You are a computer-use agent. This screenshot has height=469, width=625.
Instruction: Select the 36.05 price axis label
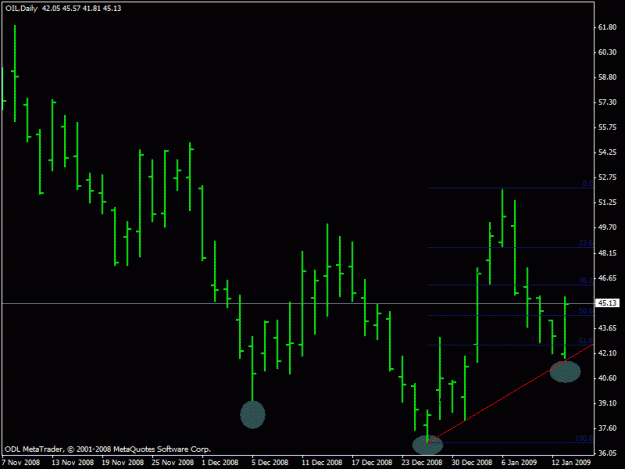point(607,453)
